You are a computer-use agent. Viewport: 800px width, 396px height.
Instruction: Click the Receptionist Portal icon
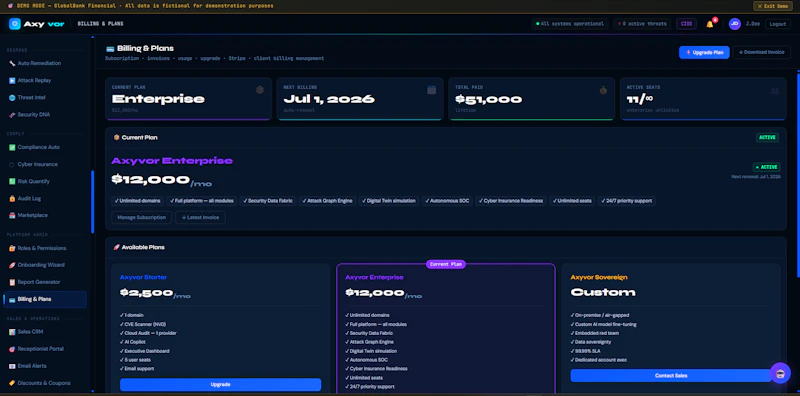pyautogui.click(x=12, y=349)
